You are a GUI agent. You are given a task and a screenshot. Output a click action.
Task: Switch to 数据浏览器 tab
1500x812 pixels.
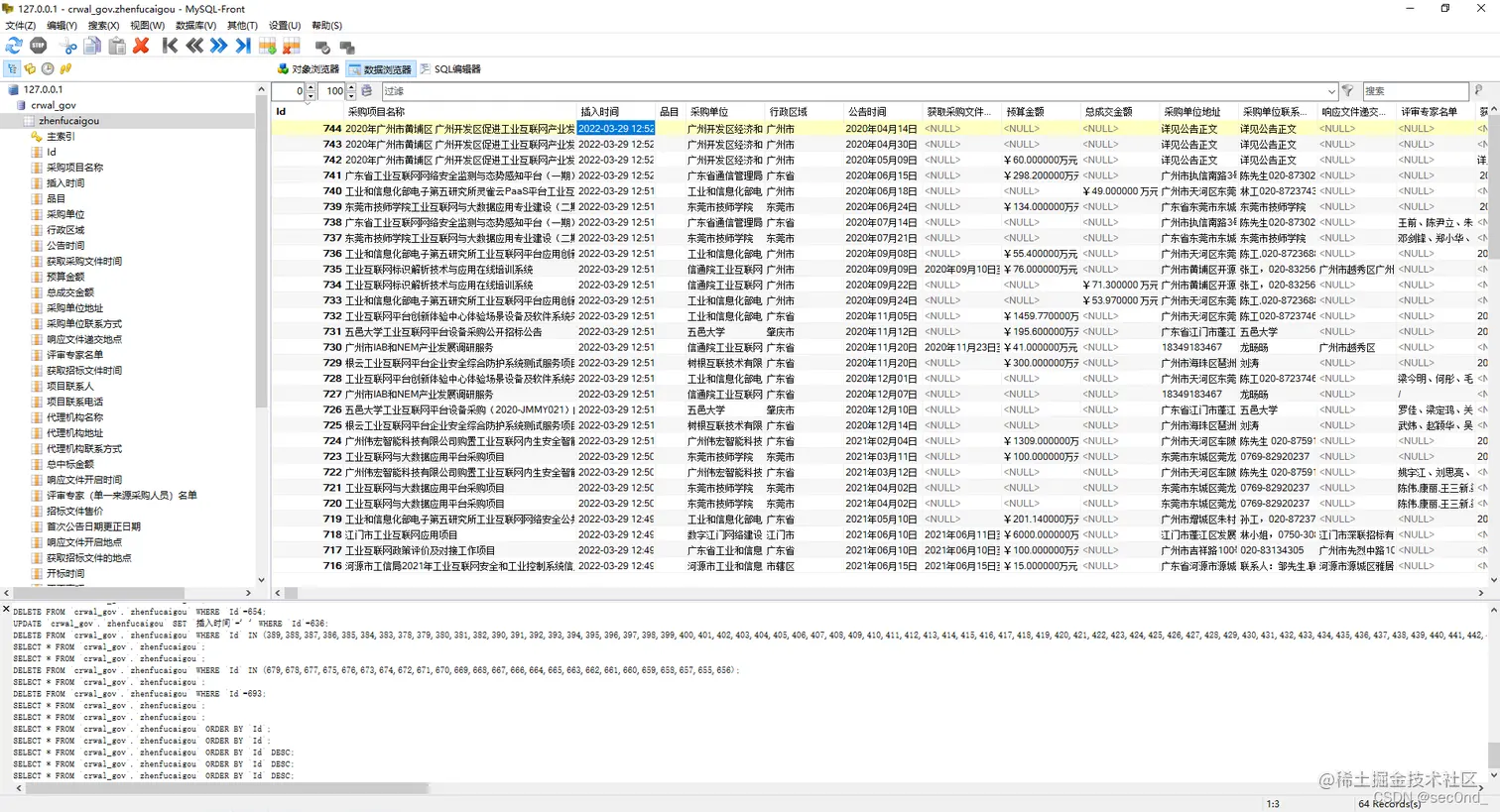coord(380,69)
